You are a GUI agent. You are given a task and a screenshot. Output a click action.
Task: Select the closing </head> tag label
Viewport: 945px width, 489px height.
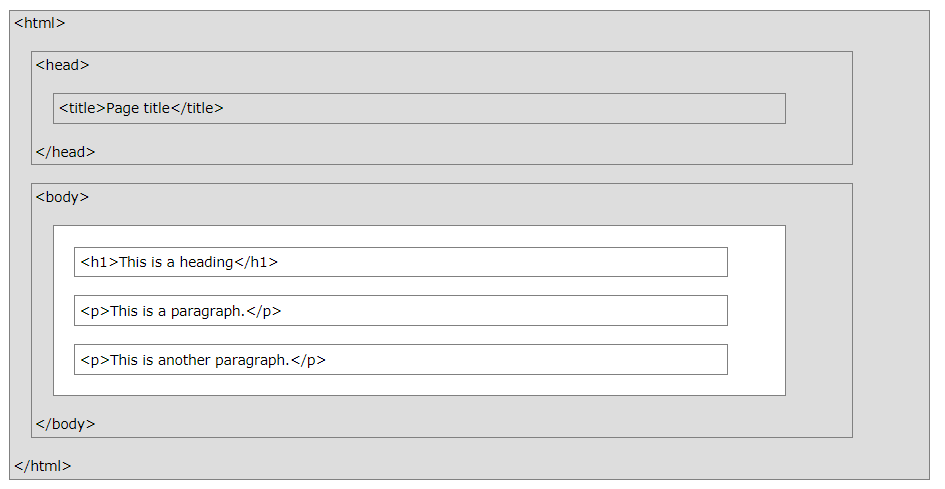click(65, 152)
